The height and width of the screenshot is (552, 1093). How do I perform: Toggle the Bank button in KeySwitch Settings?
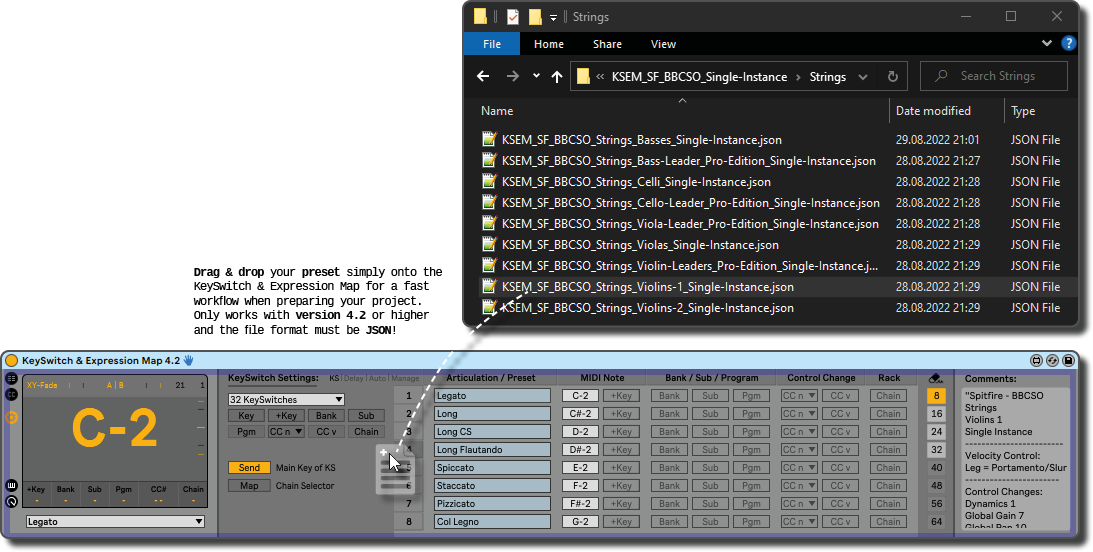(326, 415)
